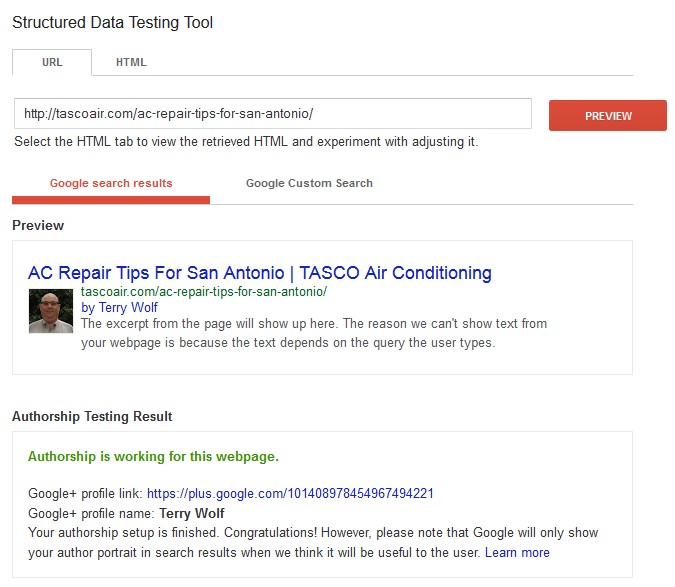Click the tascoair.com URL input field
This screenshot has width=675, height=587.
click(273, 114)
